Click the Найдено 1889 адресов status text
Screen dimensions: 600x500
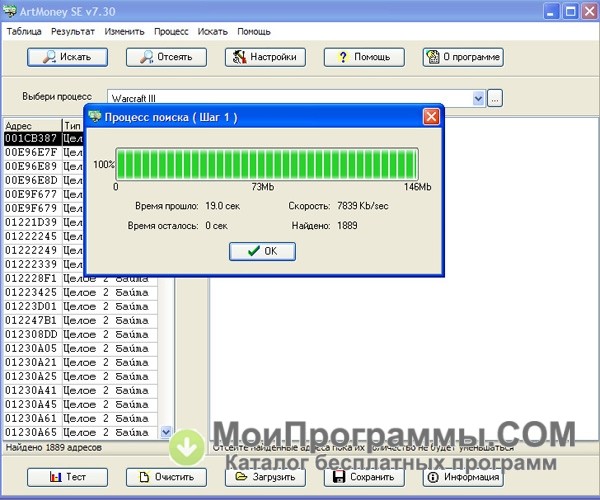[54, 448]
